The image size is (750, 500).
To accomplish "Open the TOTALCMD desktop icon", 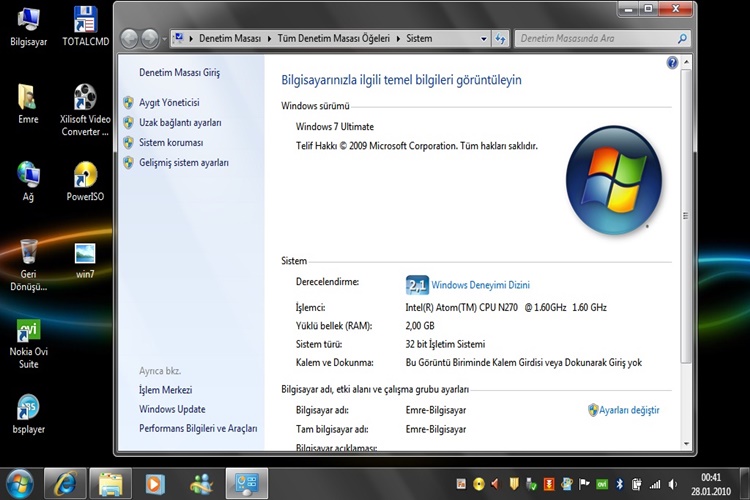I will pyautogui.click(x=85, y=27).
